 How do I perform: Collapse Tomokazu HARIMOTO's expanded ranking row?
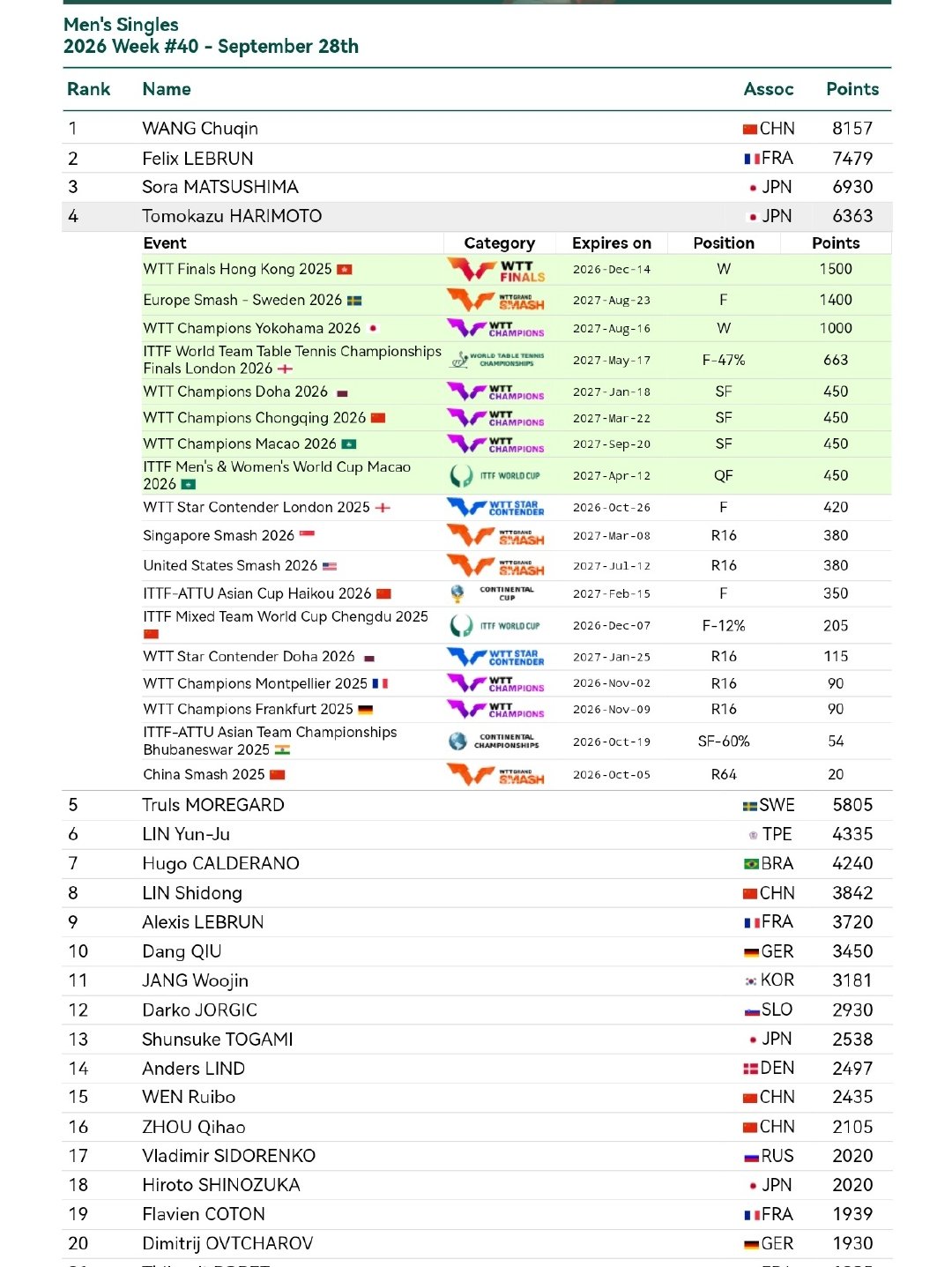tap(477, 216)
